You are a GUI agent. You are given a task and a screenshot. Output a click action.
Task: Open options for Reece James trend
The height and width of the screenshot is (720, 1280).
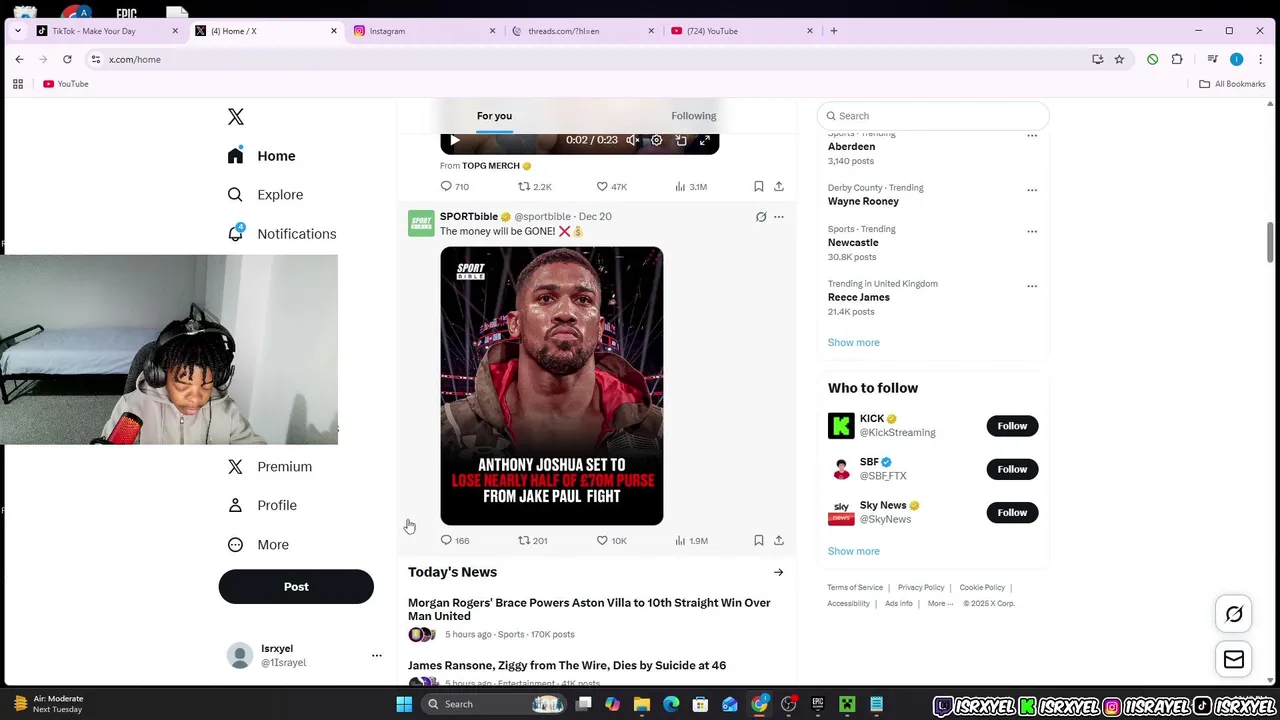[1032, 286]
